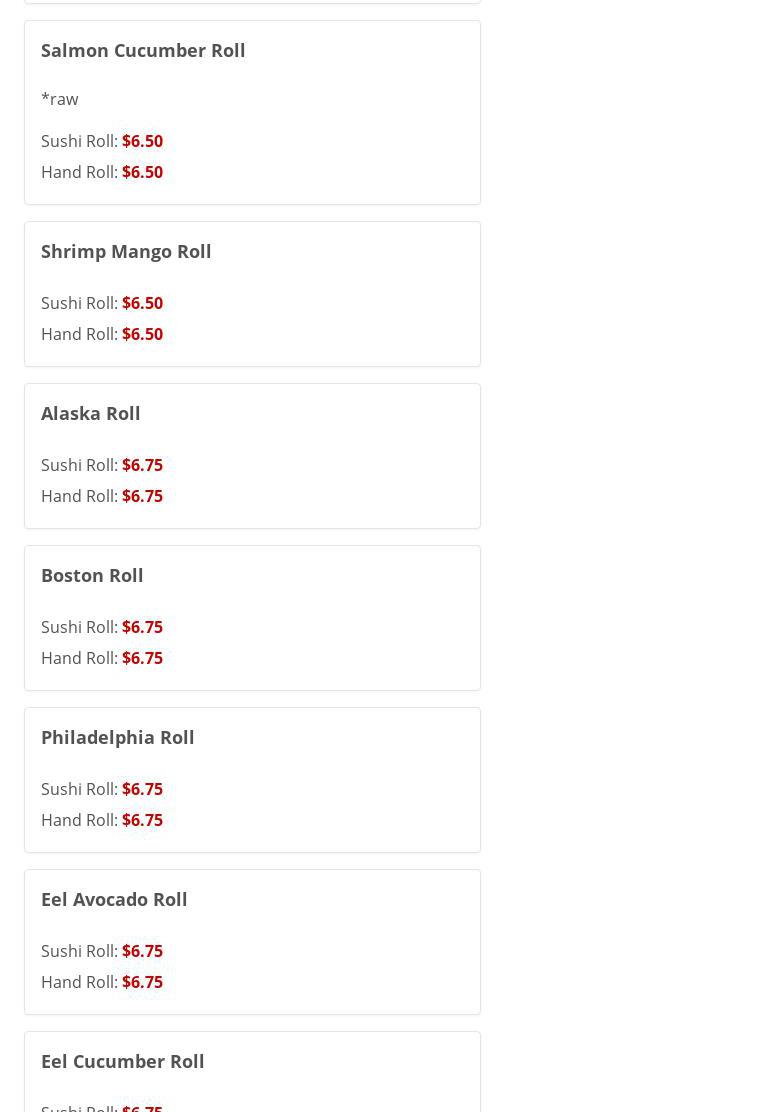770x1112 pixels.
Task: Choose Hand Roll option for Shrimp Mango Roll
Action: coord(102,334)
